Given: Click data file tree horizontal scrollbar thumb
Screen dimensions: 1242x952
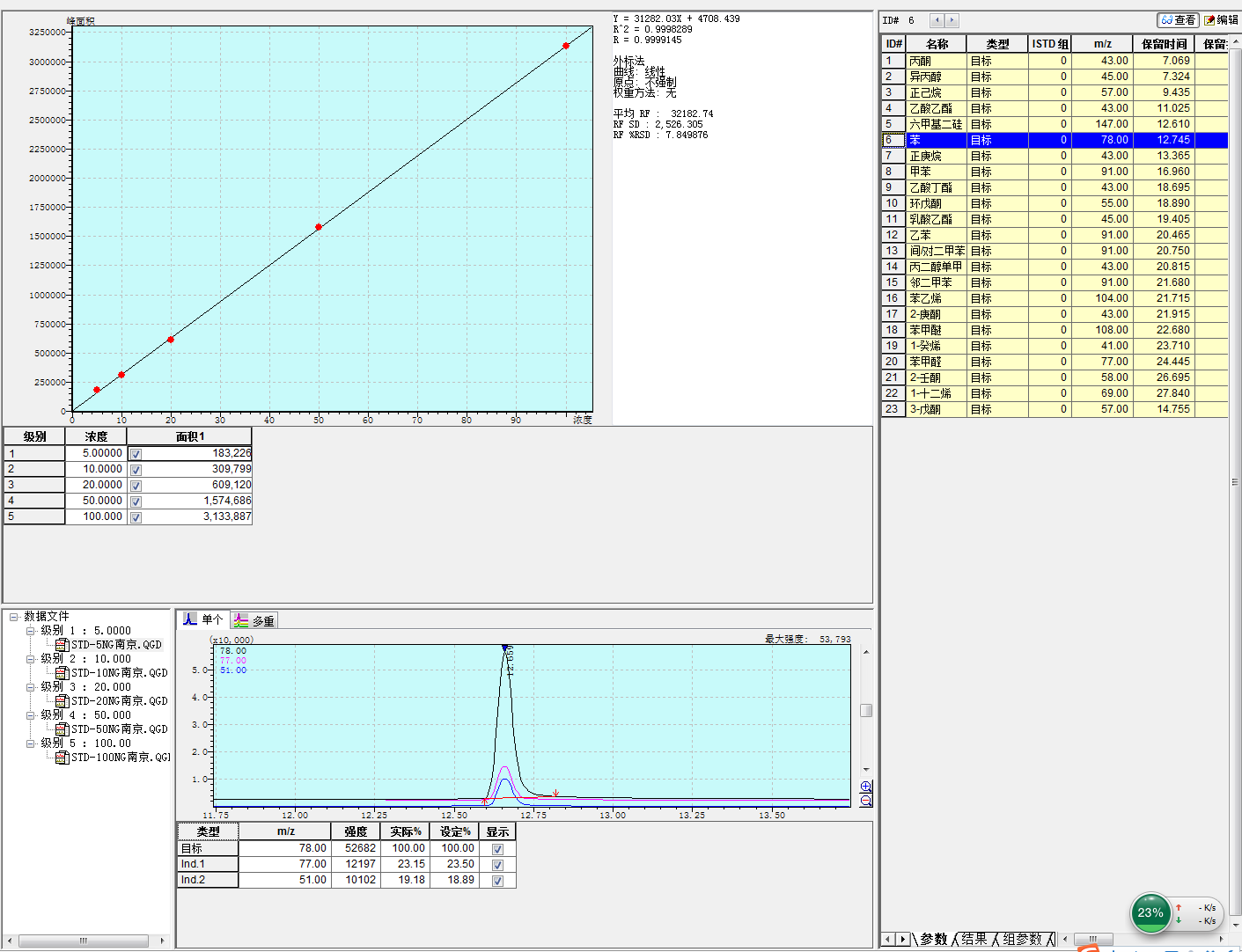Looking at the screenshot, I should point(84,941).
